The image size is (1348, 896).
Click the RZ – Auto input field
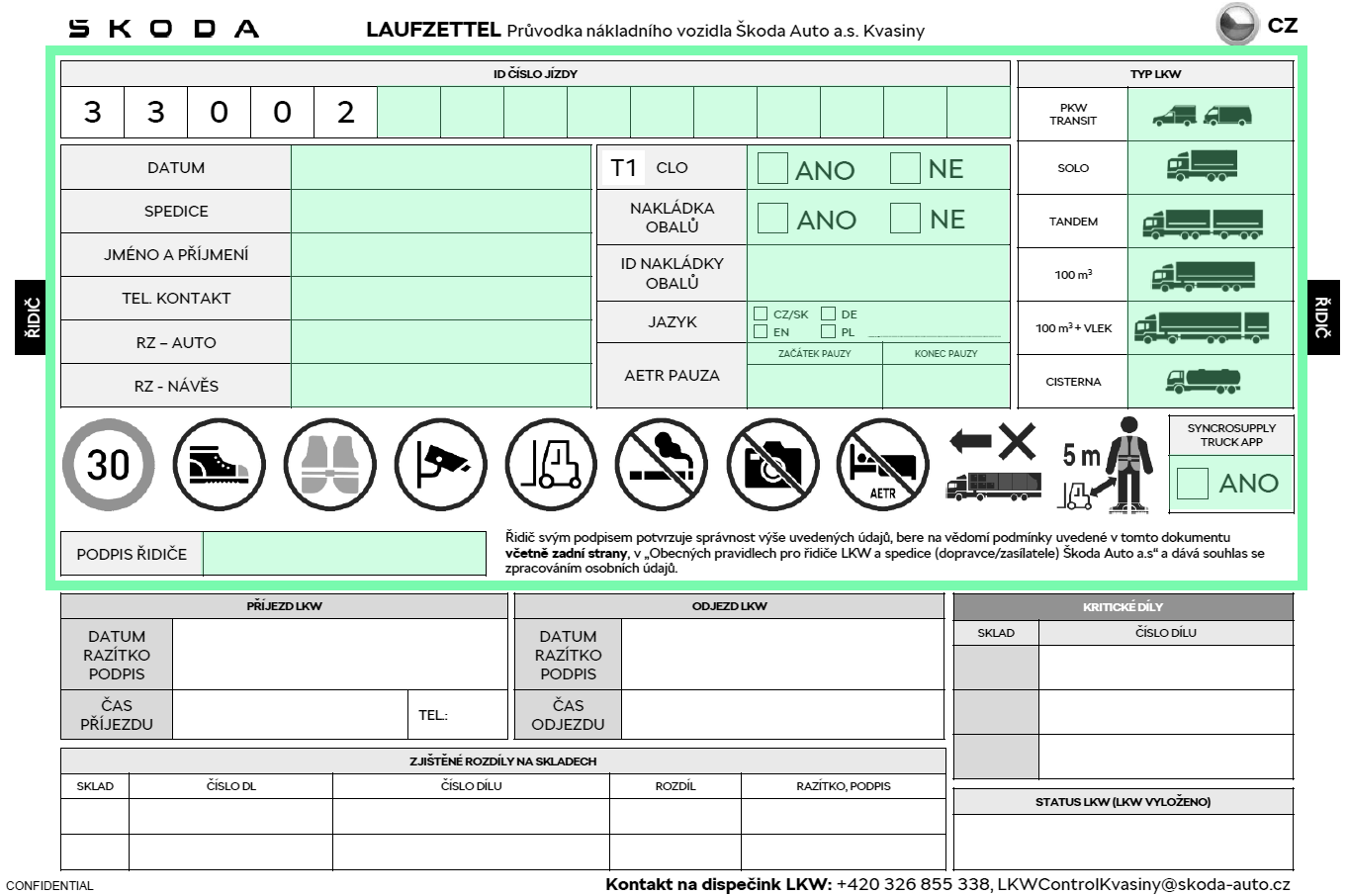pyautogui.click(x=440, y=342)
